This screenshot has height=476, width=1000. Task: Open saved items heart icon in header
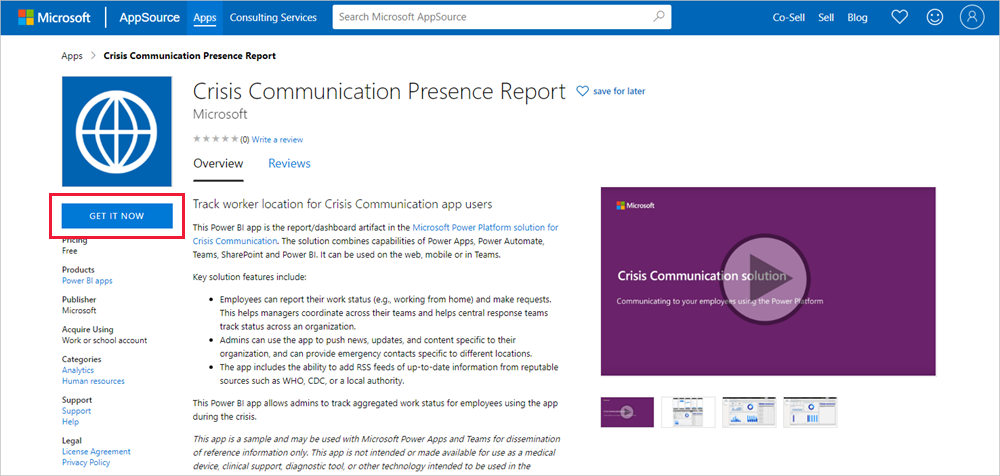[x=899, y=17]
